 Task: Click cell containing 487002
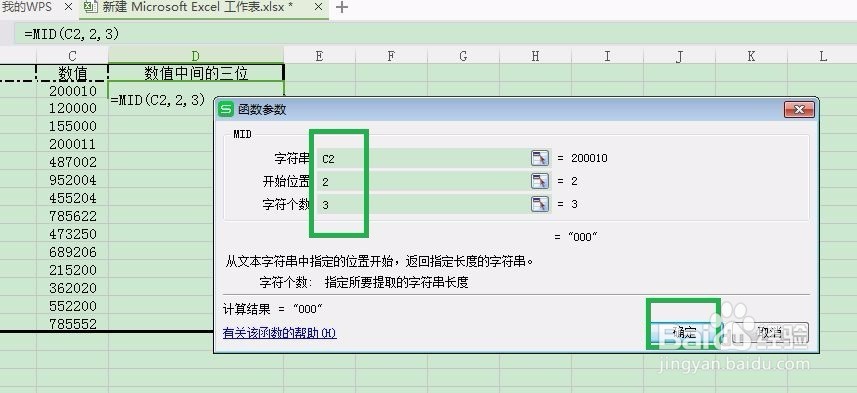click(72, 162)
